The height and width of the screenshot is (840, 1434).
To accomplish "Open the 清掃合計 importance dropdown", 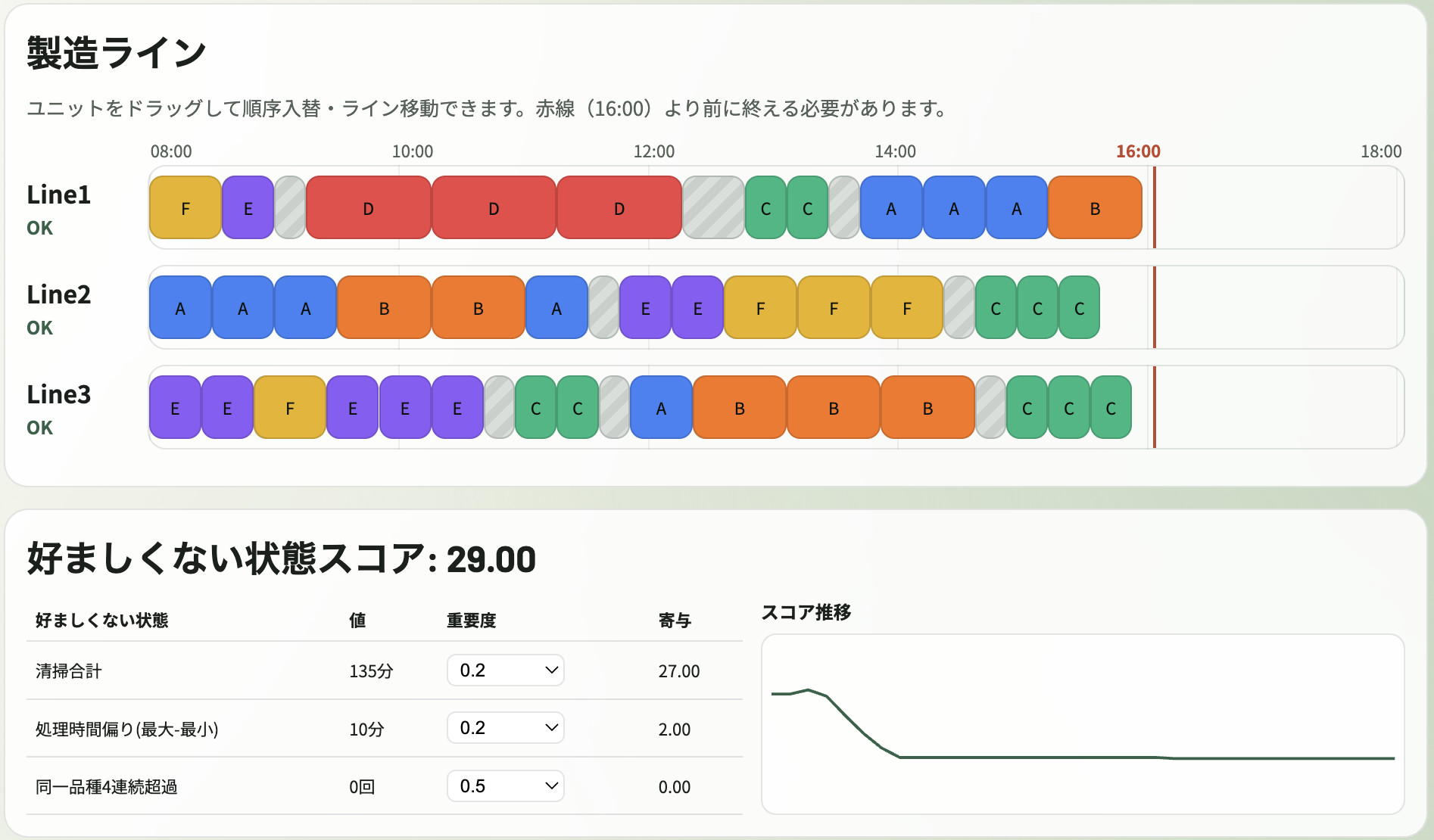I will click(505, 670).
